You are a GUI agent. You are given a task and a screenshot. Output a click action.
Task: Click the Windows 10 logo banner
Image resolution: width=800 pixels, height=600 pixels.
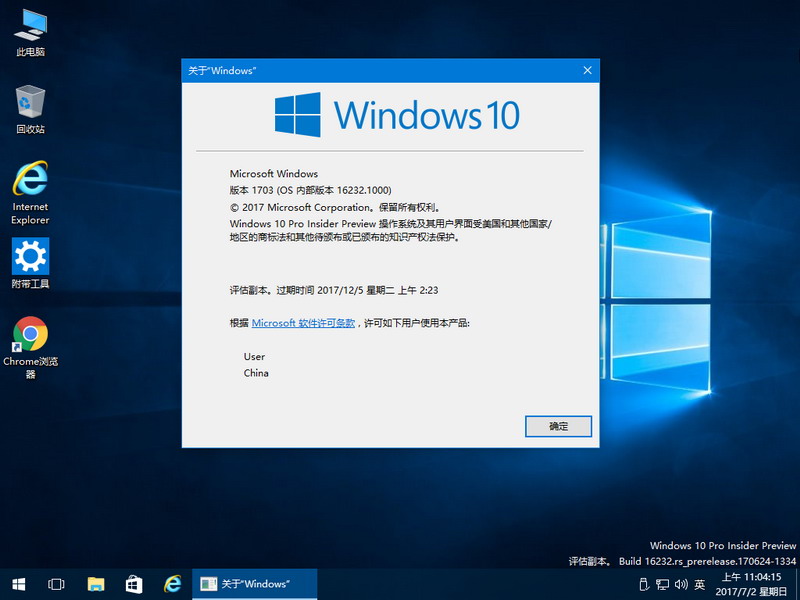[x=397, y=115]
